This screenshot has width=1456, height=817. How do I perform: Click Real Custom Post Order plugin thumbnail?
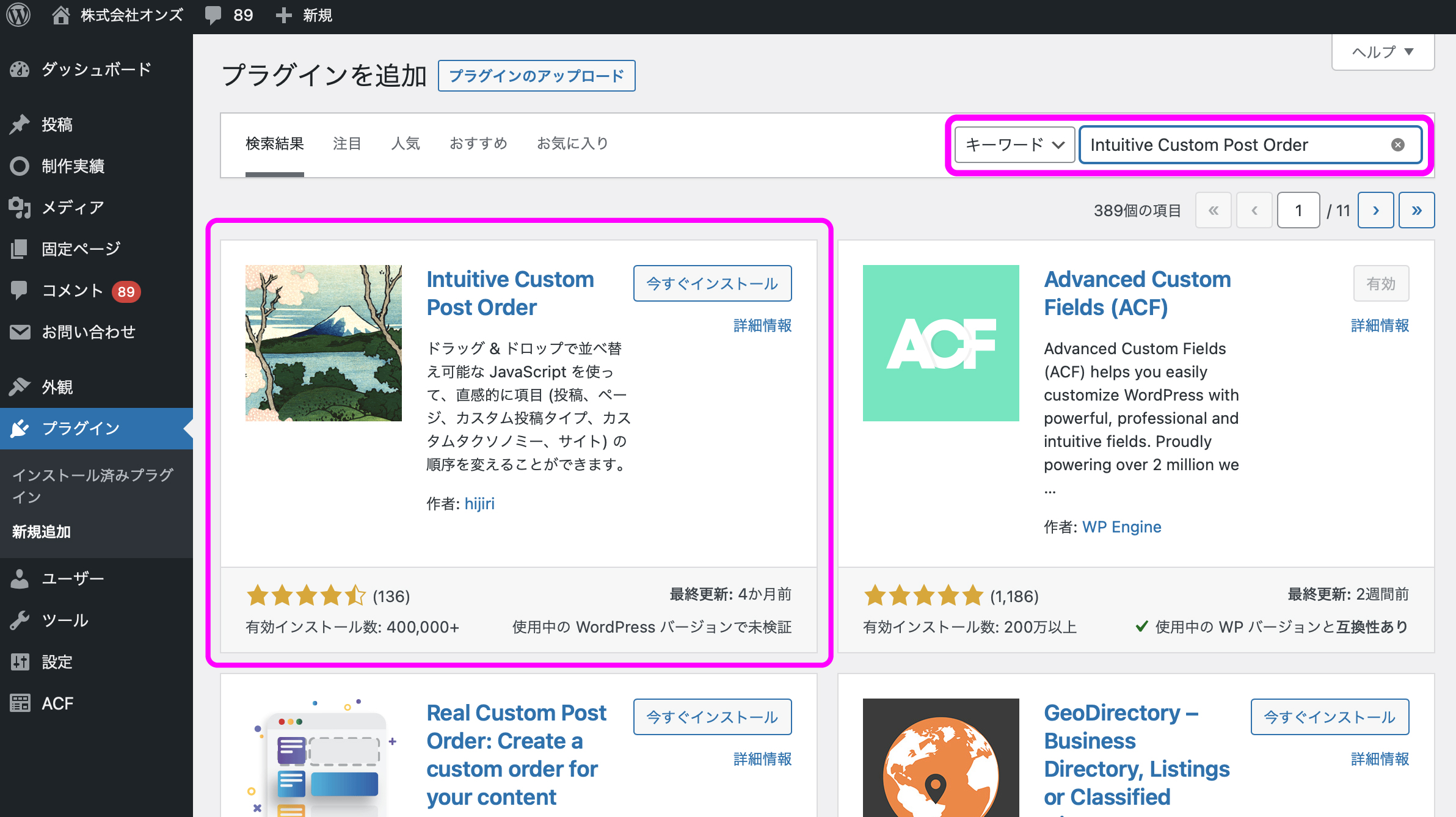324,758
